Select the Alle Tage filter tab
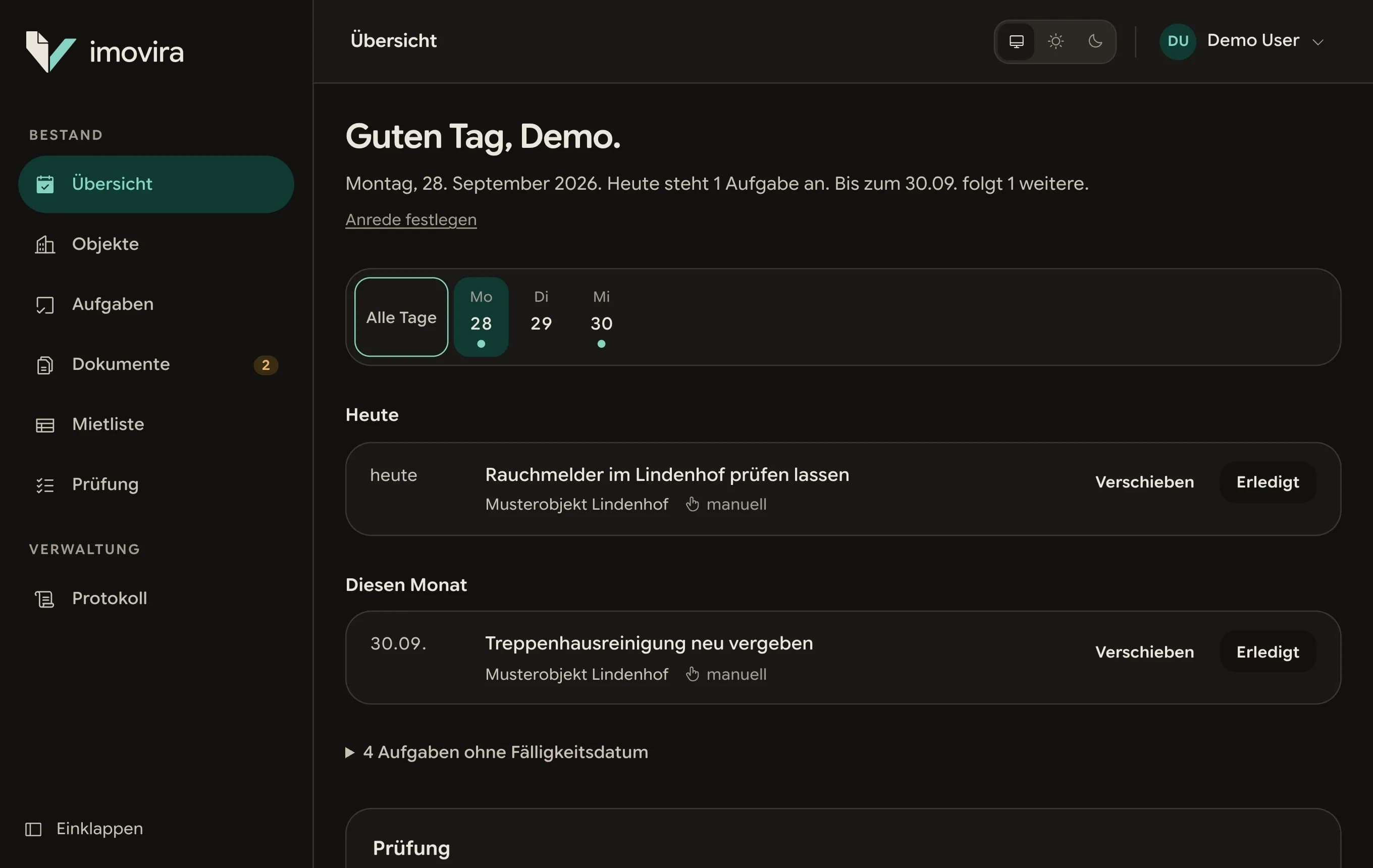 pos(401,317)
